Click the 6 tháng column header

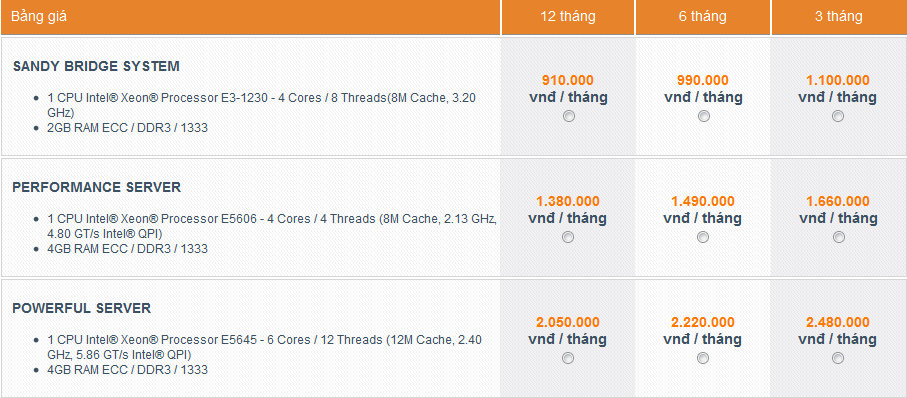pyautogui.click(x=703, y=17)
